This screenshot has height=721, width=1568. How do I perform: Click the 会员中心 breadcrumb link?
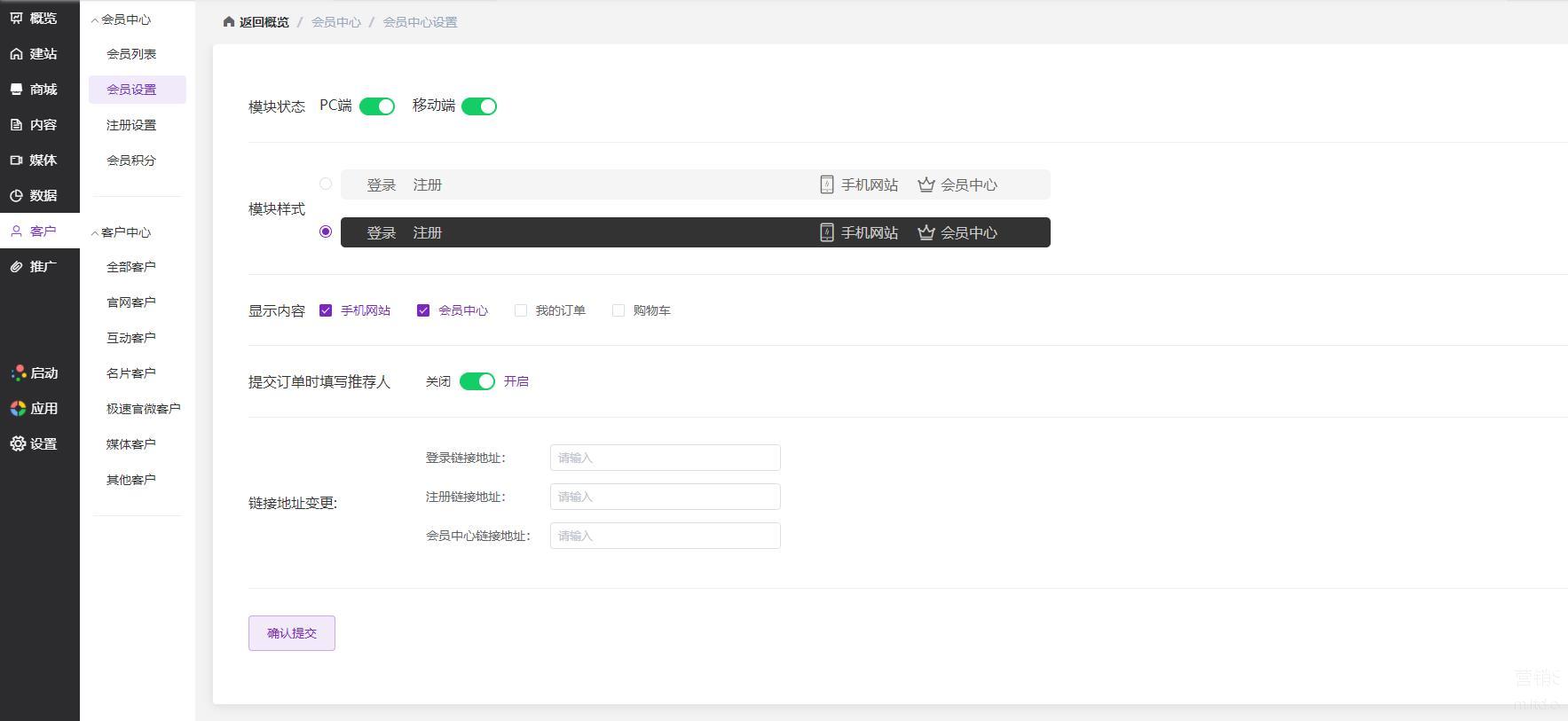[335, 22]
